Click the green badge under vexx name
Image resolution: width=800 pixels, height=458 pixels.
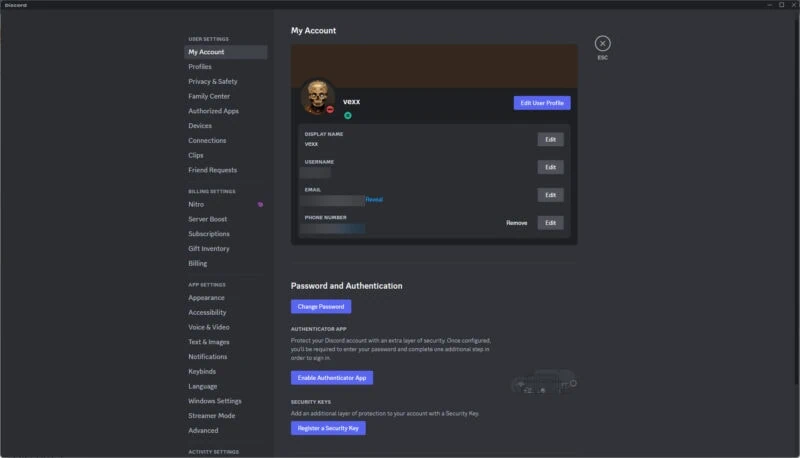(x=347, y=116)
